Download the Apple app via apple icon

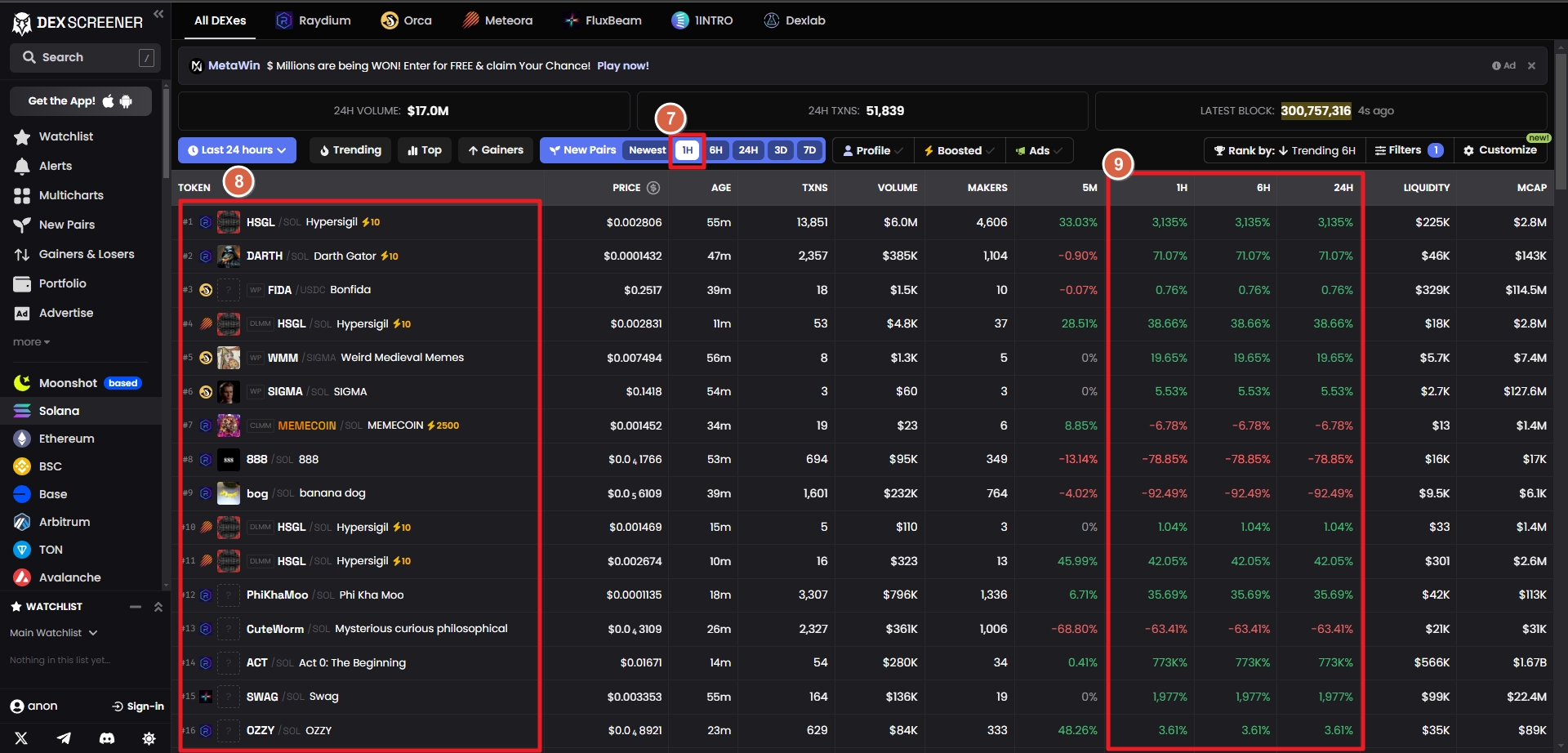(108, 101)
